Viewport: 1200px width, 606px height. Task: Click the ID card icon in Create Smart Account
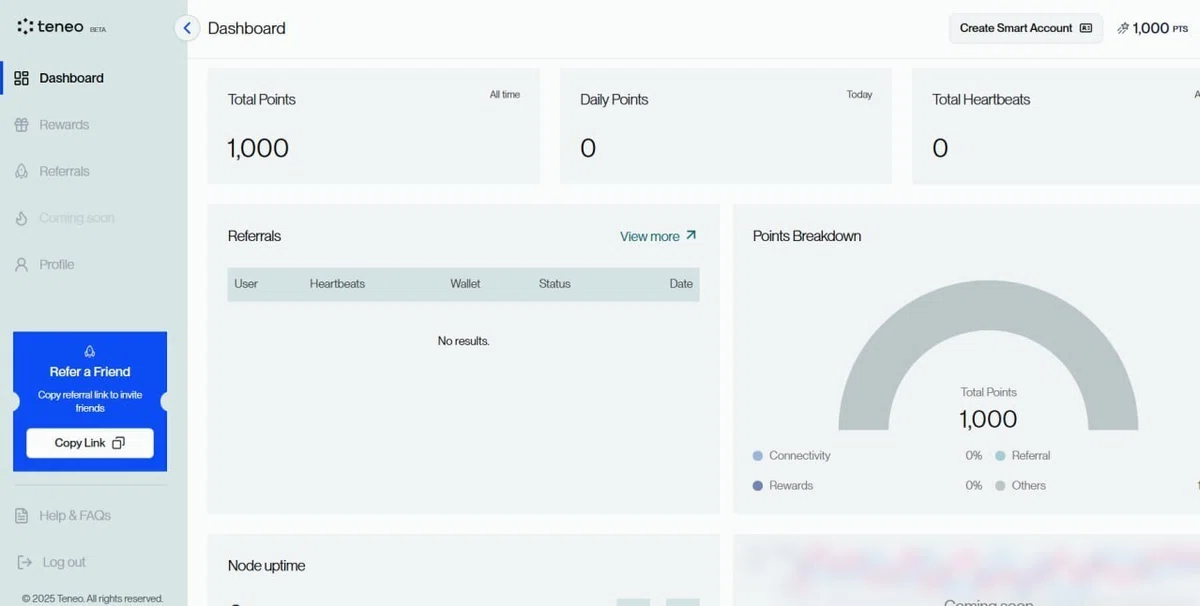1086,28
